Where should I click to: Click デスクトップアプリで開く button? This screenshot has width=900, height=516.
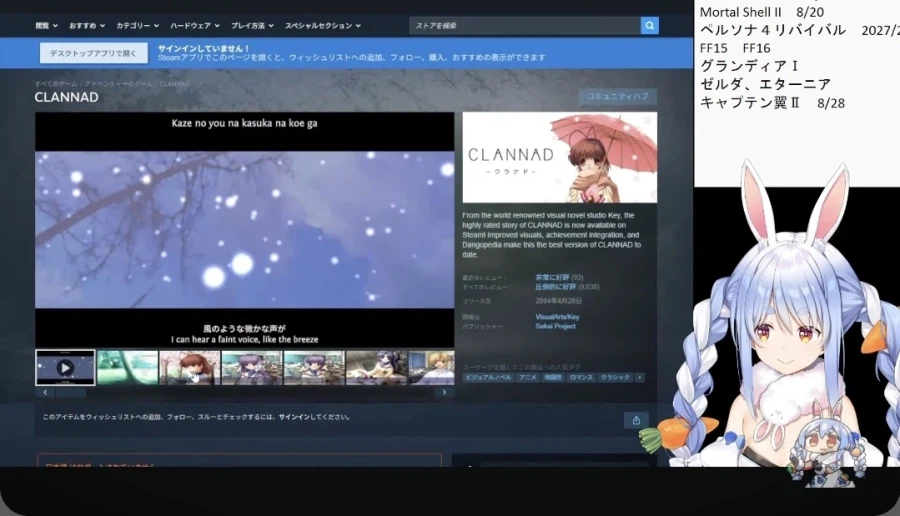pos(94,53)
